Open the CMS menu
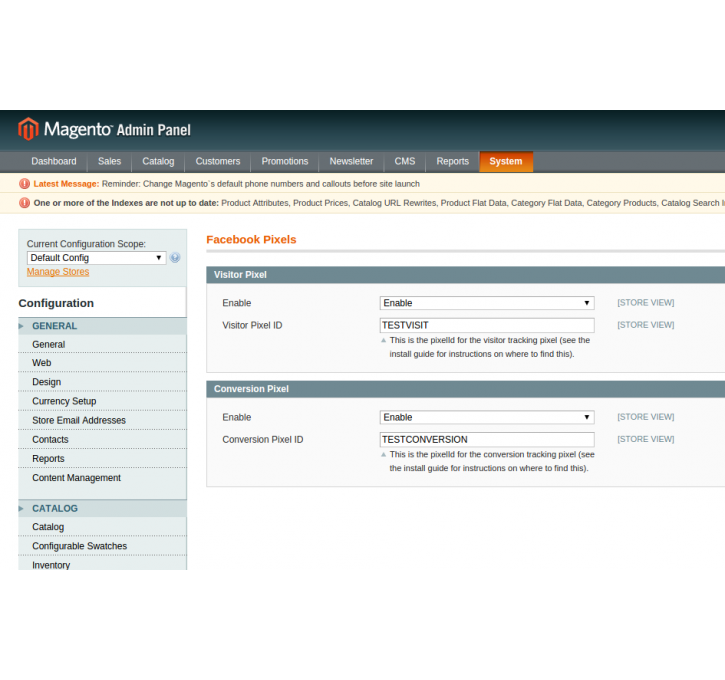This screenshot has height=680, width=725. pyautogui.click(x=405, y=161)
